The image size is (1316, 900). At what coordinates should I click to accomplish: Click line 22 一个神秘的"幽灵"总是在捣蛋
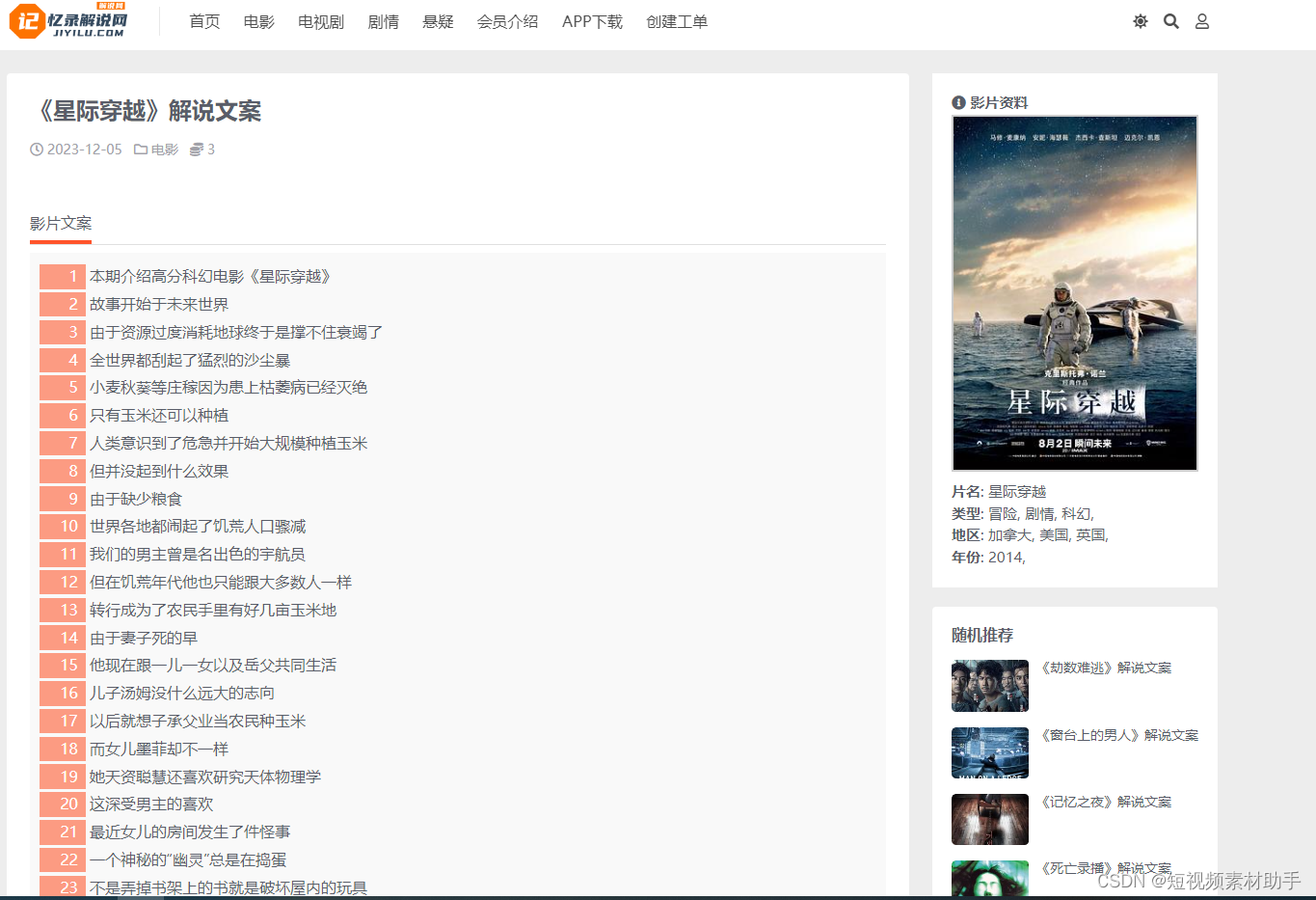tap(188, 860)
